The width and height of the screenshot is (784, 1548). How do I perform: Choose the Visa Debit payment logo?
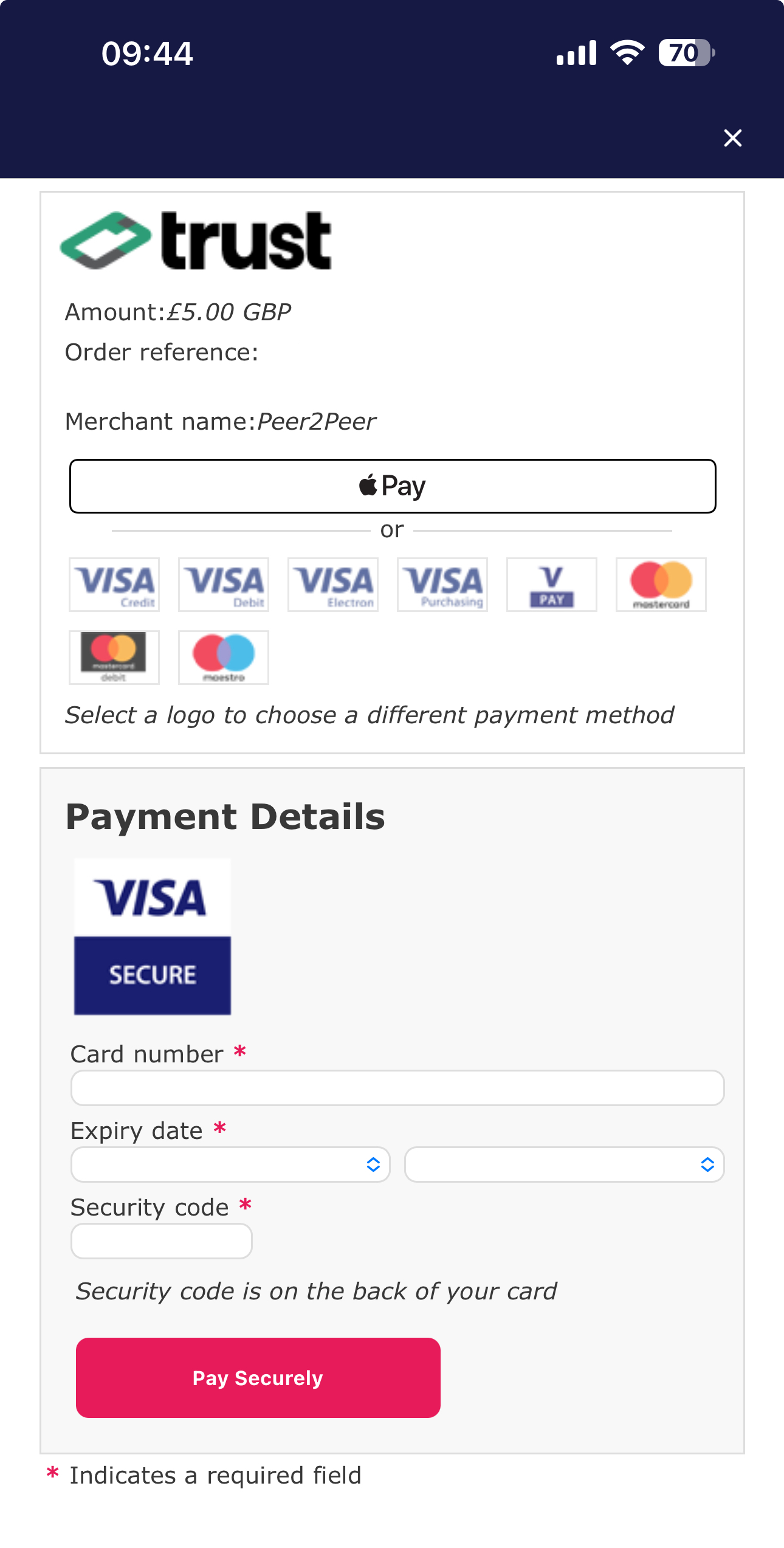point(224,585)
